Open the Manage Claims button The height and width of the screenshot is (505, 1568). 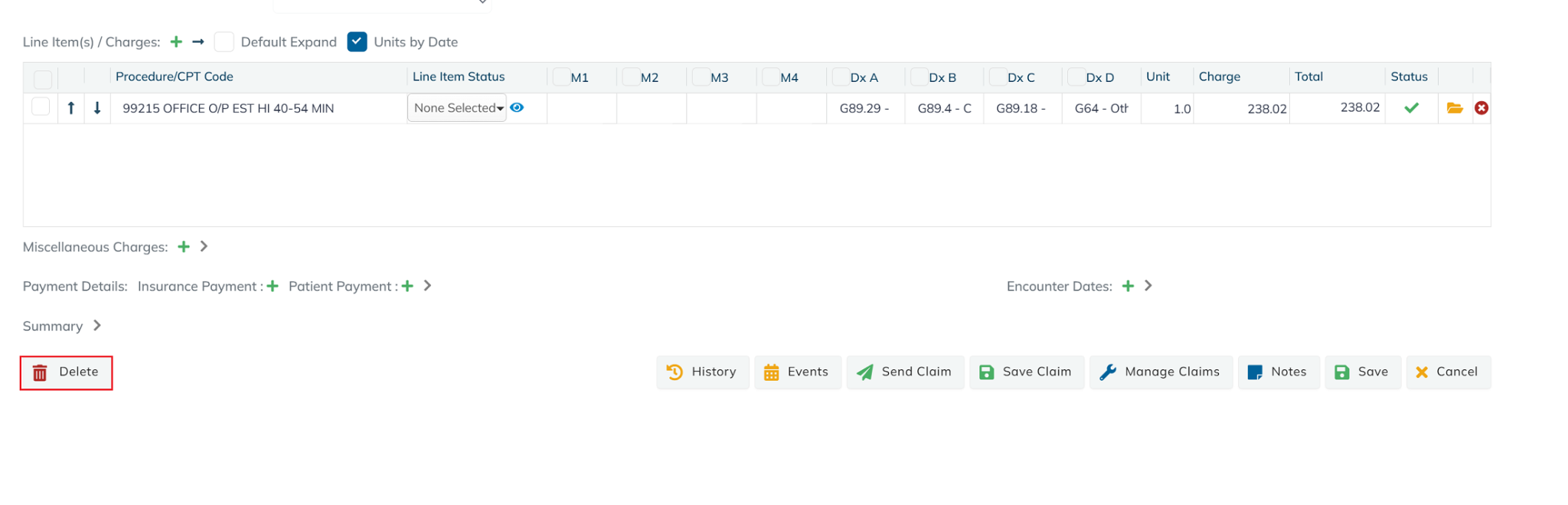[1161, 372]
